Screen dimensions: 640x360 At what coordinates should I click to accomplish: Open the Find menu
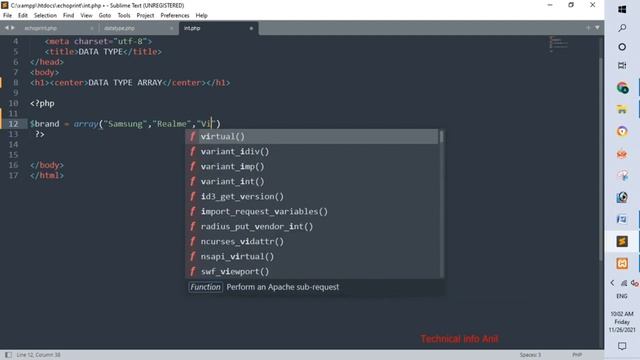69,16
